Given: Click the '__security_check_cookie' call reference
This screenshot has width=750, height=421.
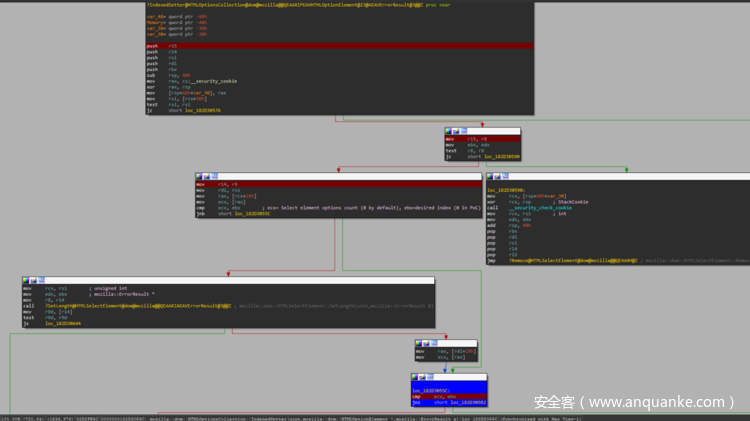Looking at the screenshot, I should [529, 208].
